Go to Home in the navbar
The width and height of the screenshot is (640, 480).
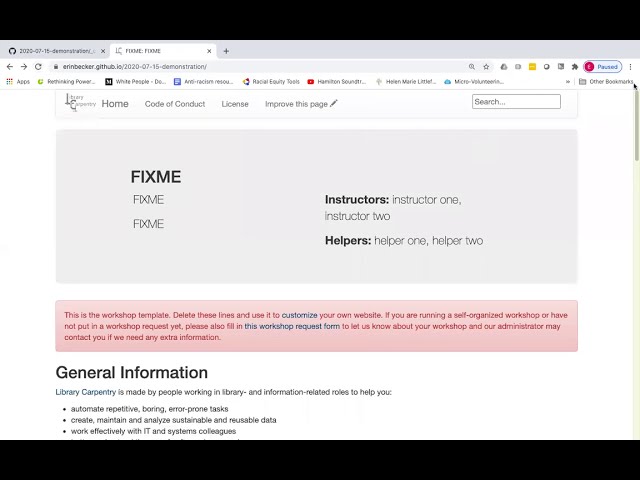(115, 104)
